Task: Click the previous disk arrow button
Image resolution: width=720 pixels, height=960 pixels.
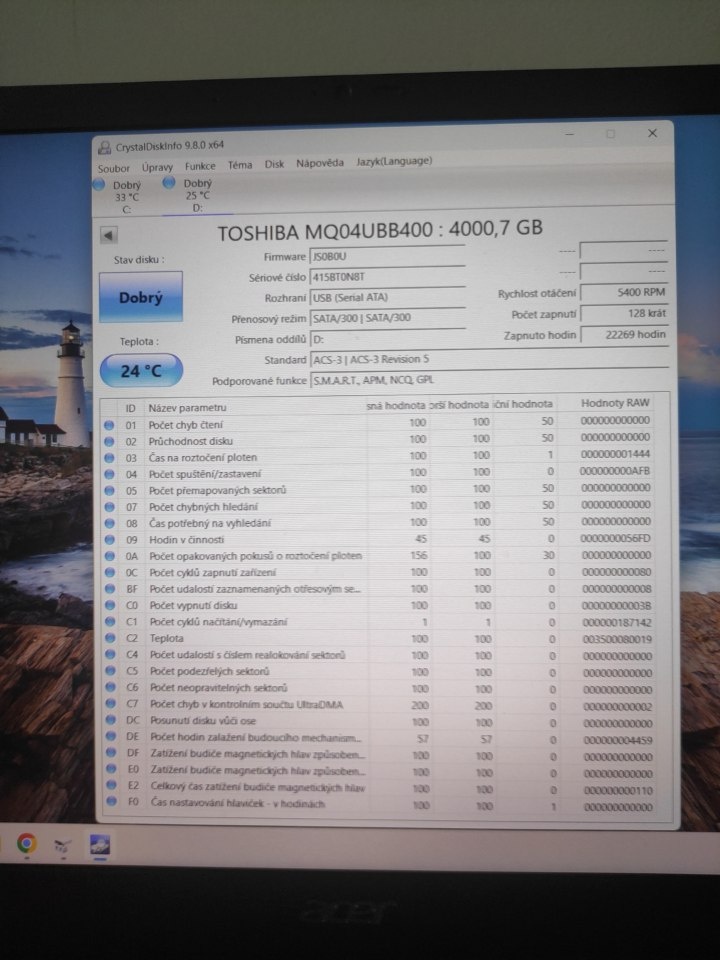Action: (x=108, y=235)
